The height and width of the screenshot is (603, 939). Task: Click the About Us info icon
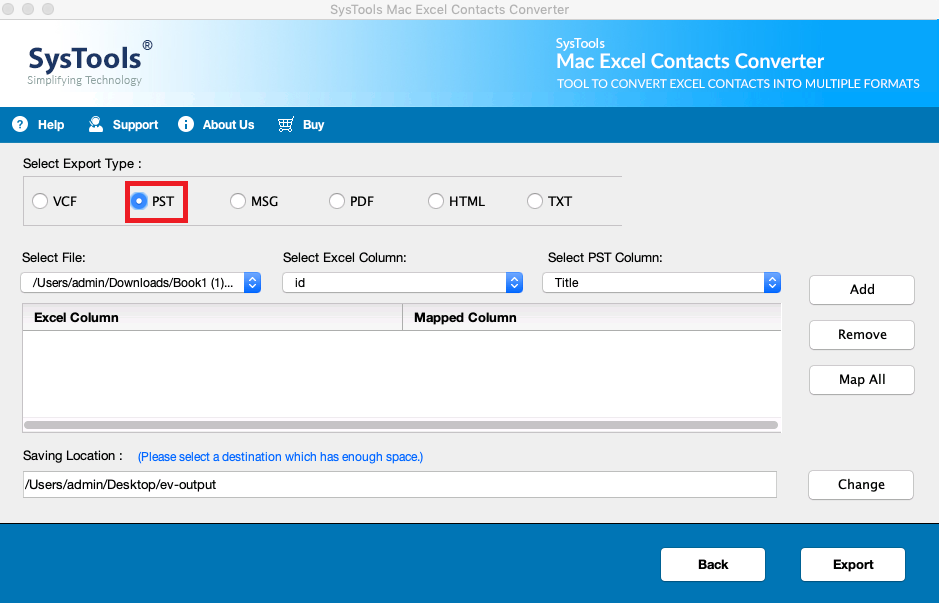click(186, 125)
